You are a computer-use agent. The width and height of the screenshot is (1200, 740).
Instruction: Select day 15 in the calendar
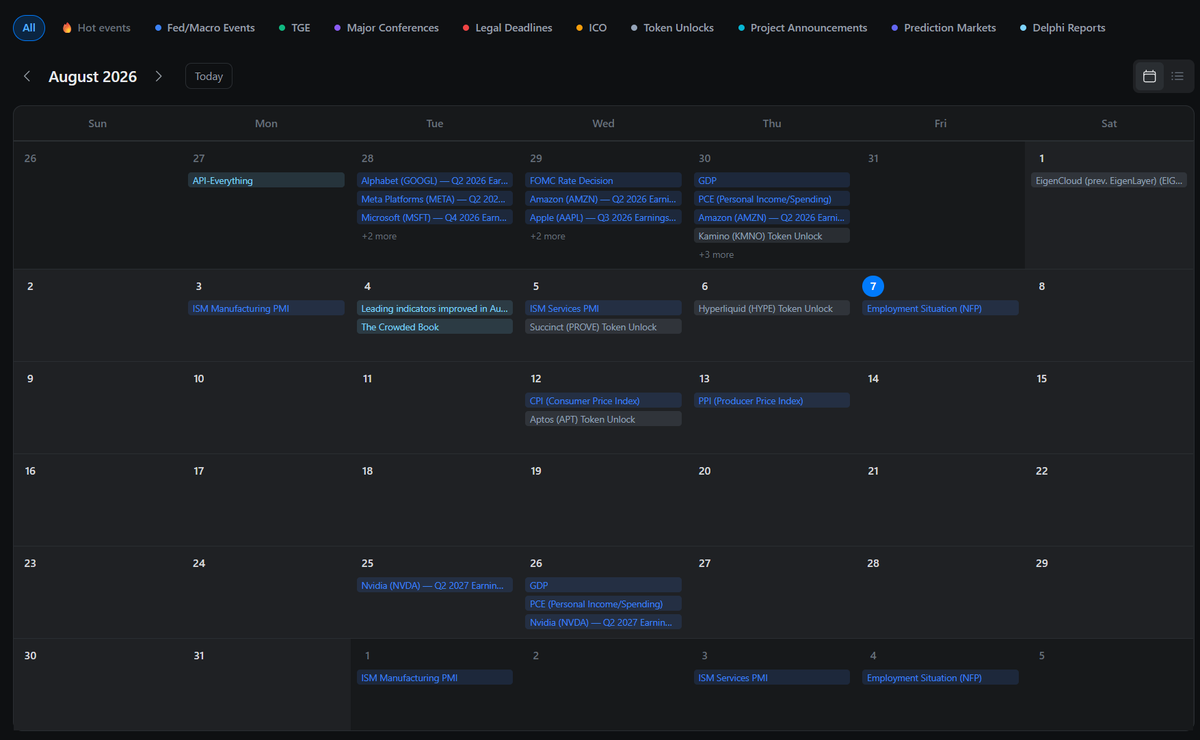pyautogui.click(x=1041, y=379)
